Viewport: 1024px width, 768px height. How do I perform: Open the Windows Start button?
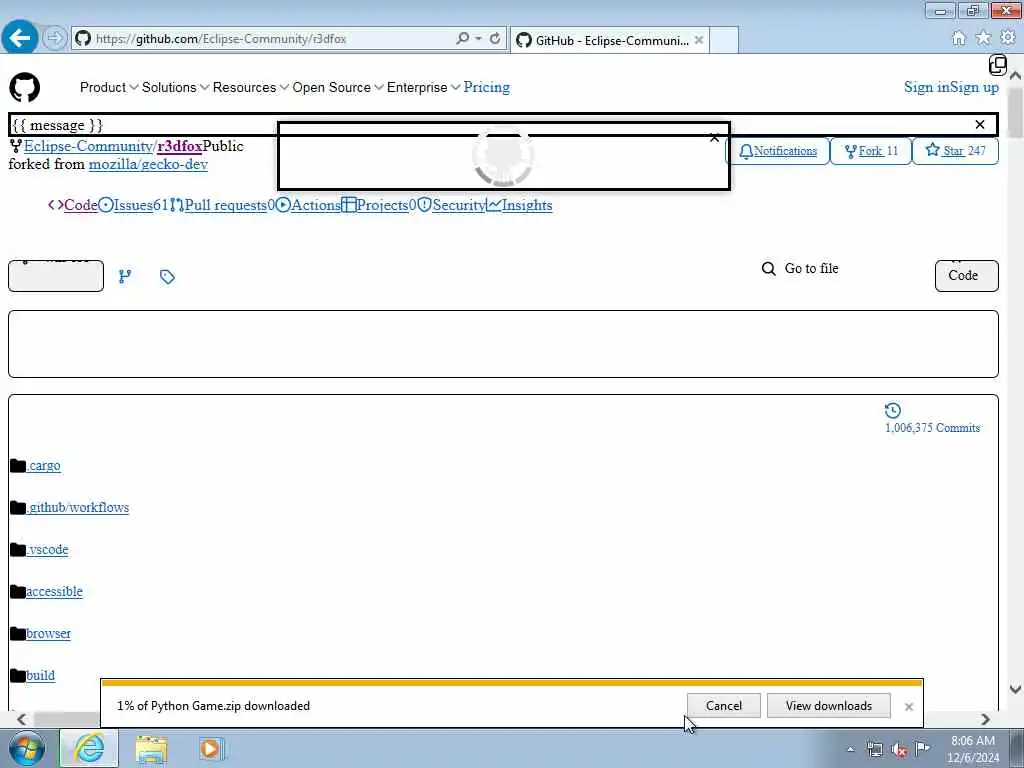27,748
